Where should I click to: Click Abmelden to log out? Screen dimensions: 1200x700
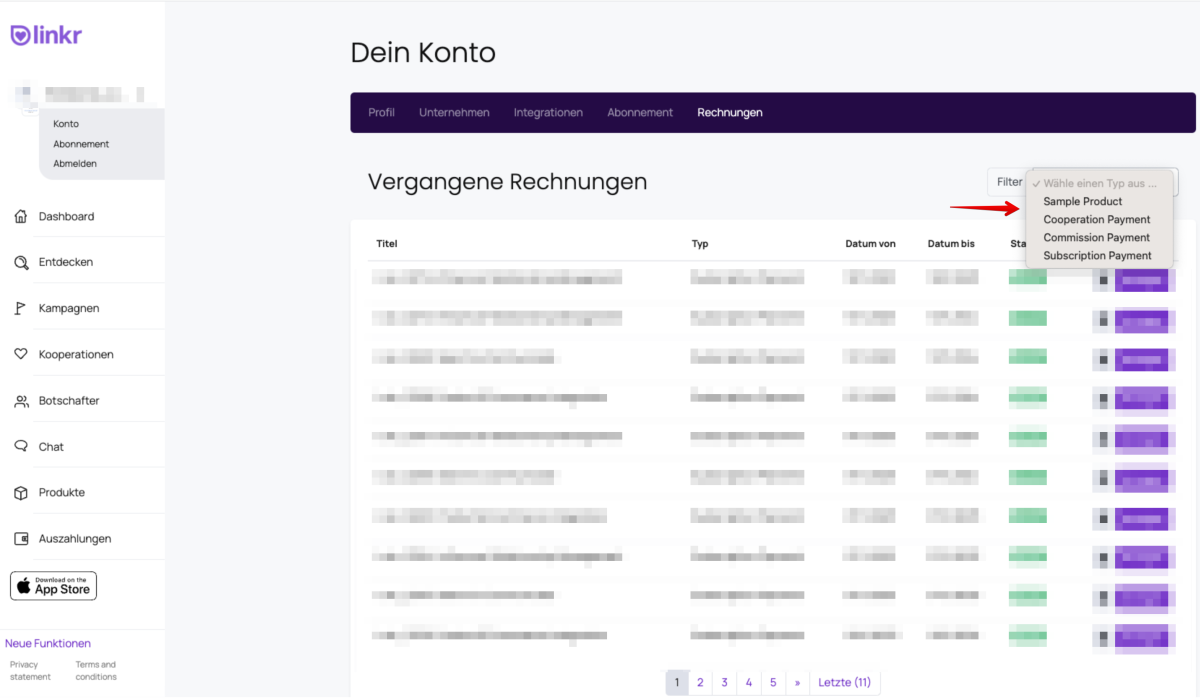click(x=75, y=163)
